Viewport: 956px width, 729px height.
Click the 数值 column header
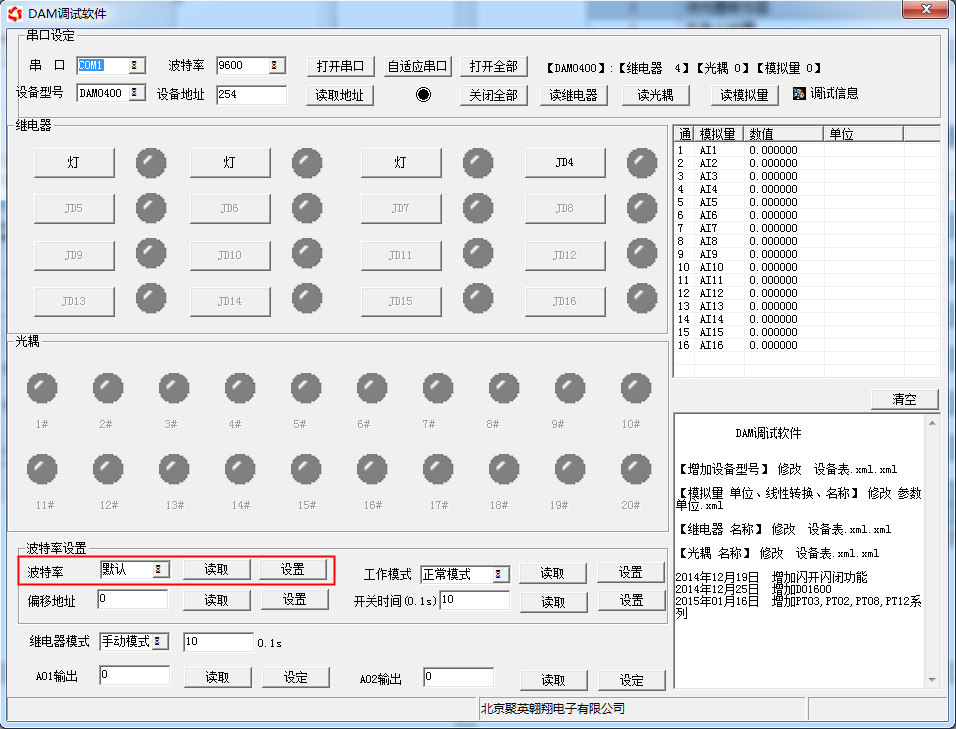[x=784, y=134]
